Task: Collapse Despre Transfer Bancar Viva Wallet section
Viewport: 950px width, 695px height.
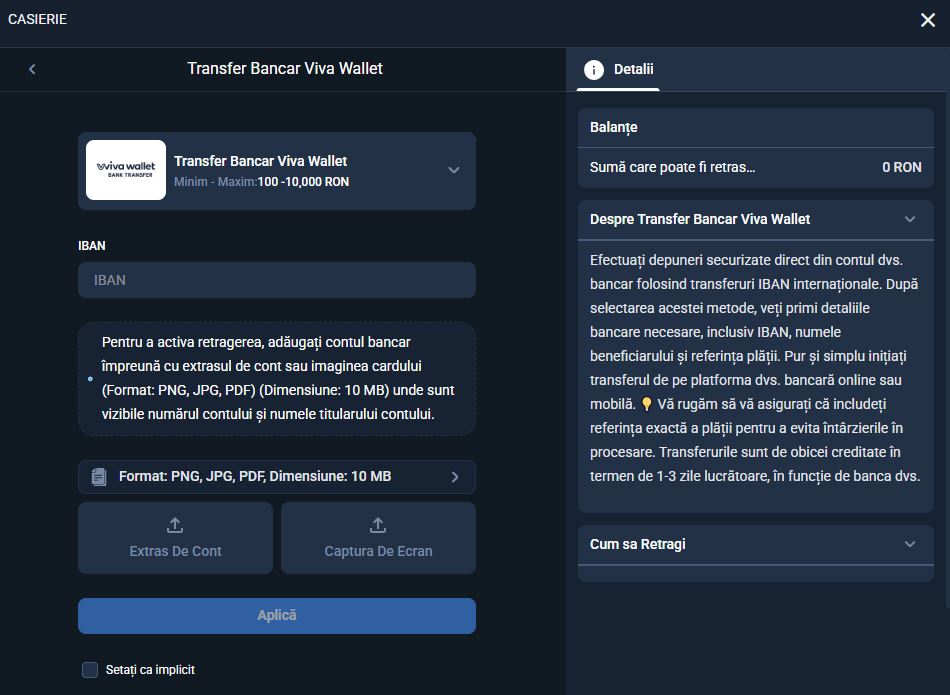Action: 909,219
